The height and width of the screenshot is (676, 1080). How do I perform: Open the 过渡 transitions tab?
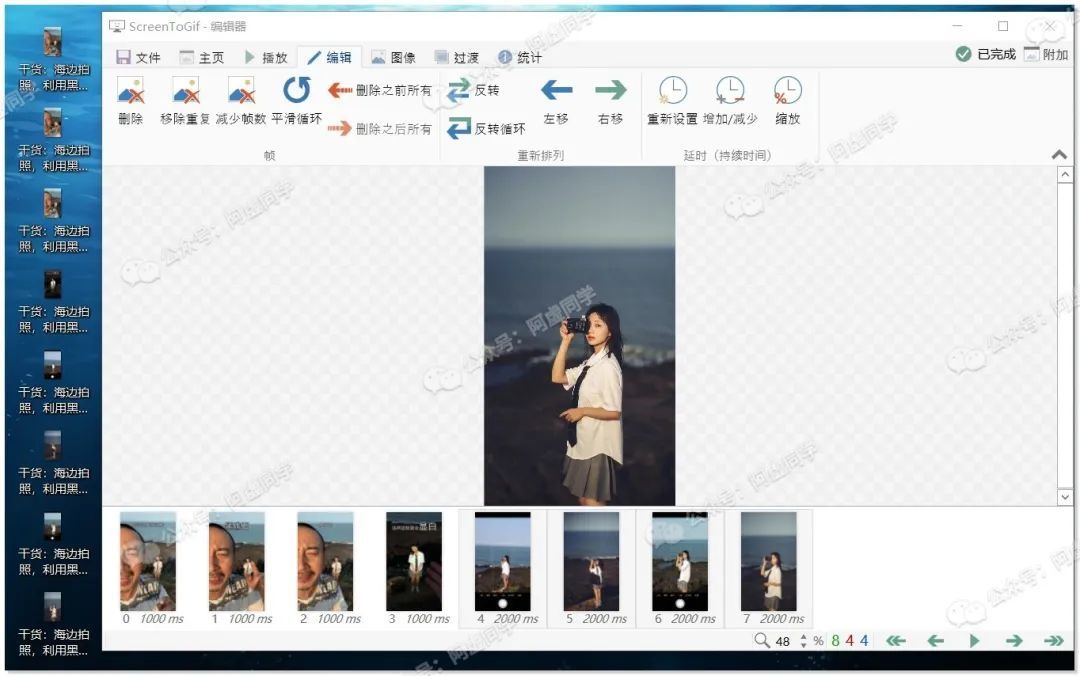click(457, 57)
